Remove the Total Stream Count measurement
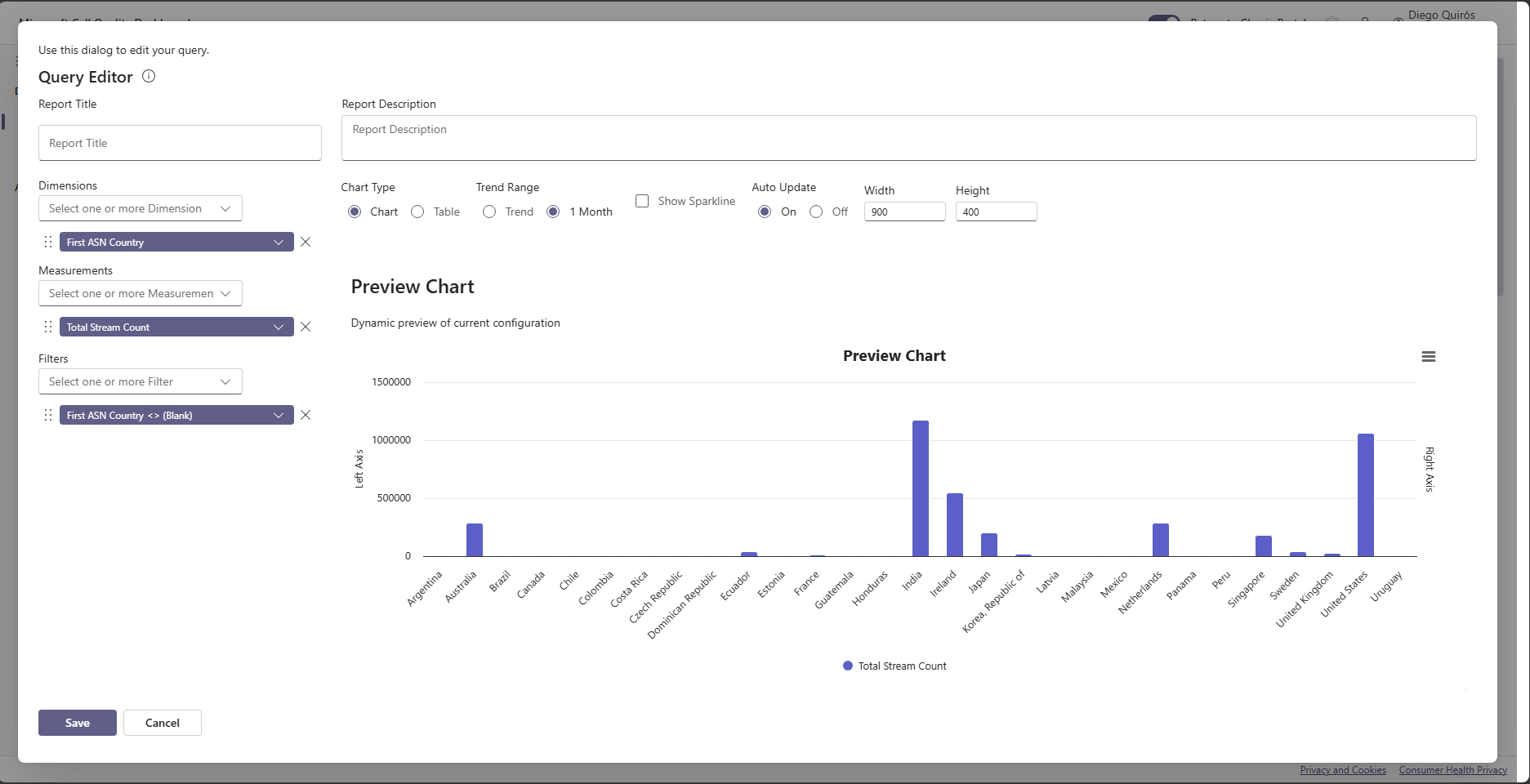Image resolution: width=1530 pixels, height=784 pixels. coord(306,327)
